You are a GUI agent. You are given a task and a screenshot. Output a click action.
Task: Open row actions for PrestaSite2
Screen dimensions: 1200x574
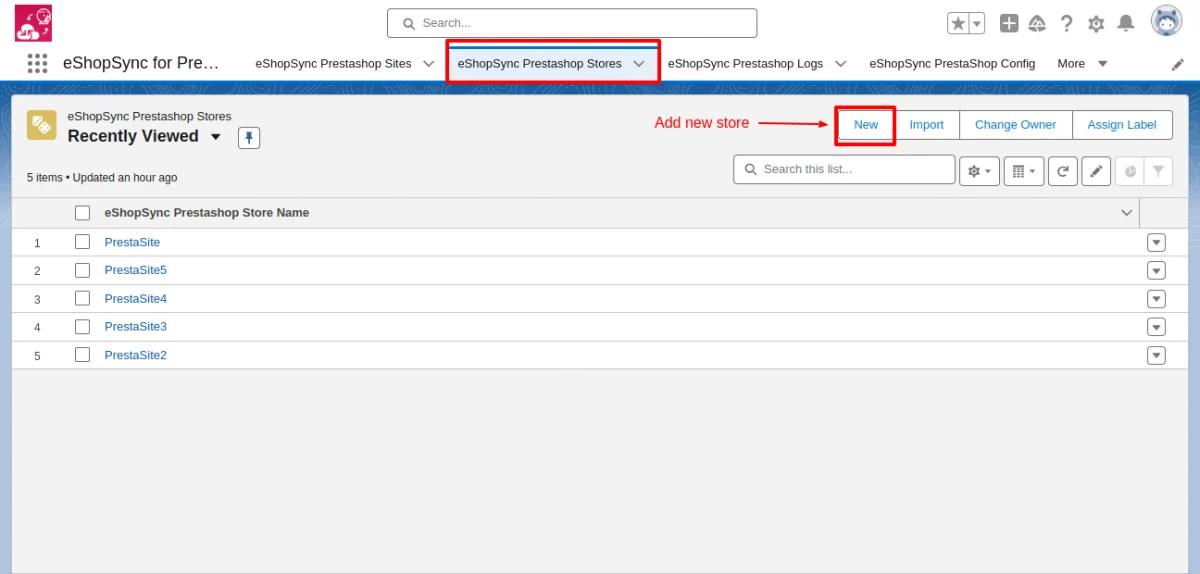(1157, 355)
